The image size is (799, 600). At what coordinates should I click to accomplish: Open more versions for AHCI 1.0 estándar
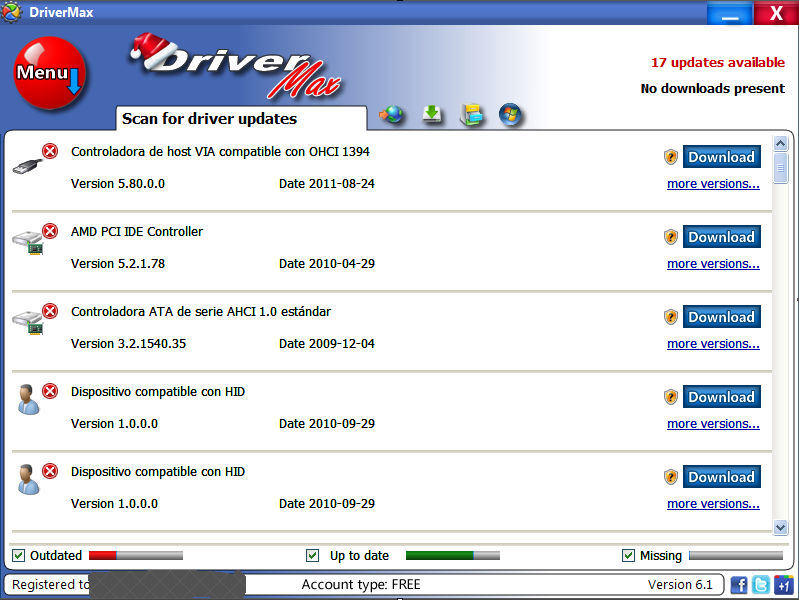click(713, 344)
